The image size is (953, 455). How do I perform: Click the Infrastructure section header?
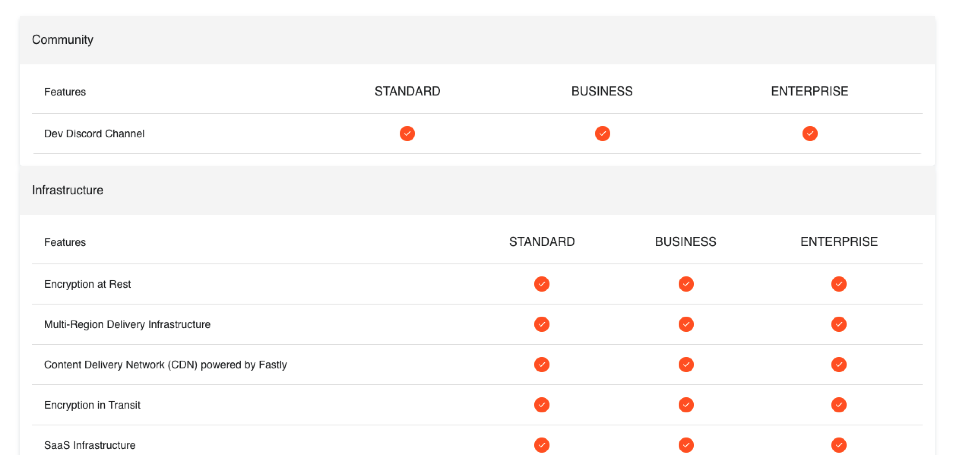477,190
